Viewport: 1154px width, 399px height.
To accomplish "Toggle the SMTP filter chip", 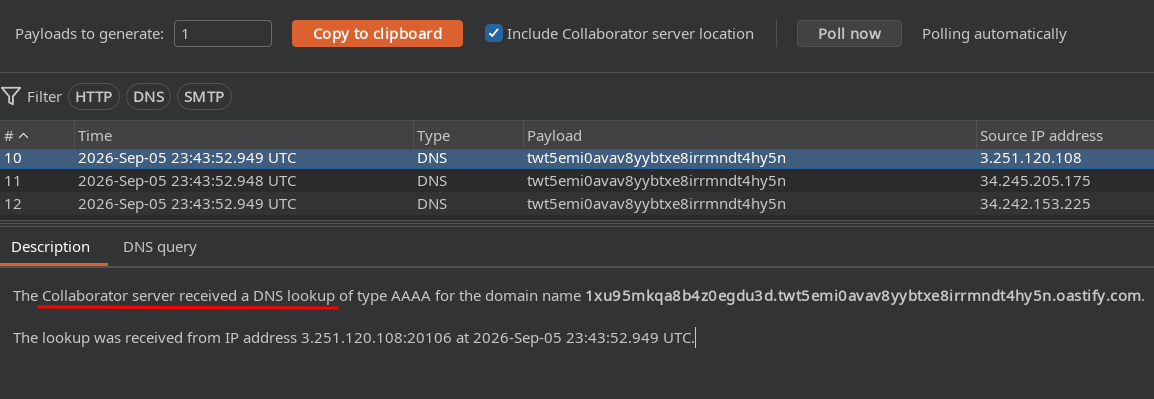I will [x=204, y=96].
